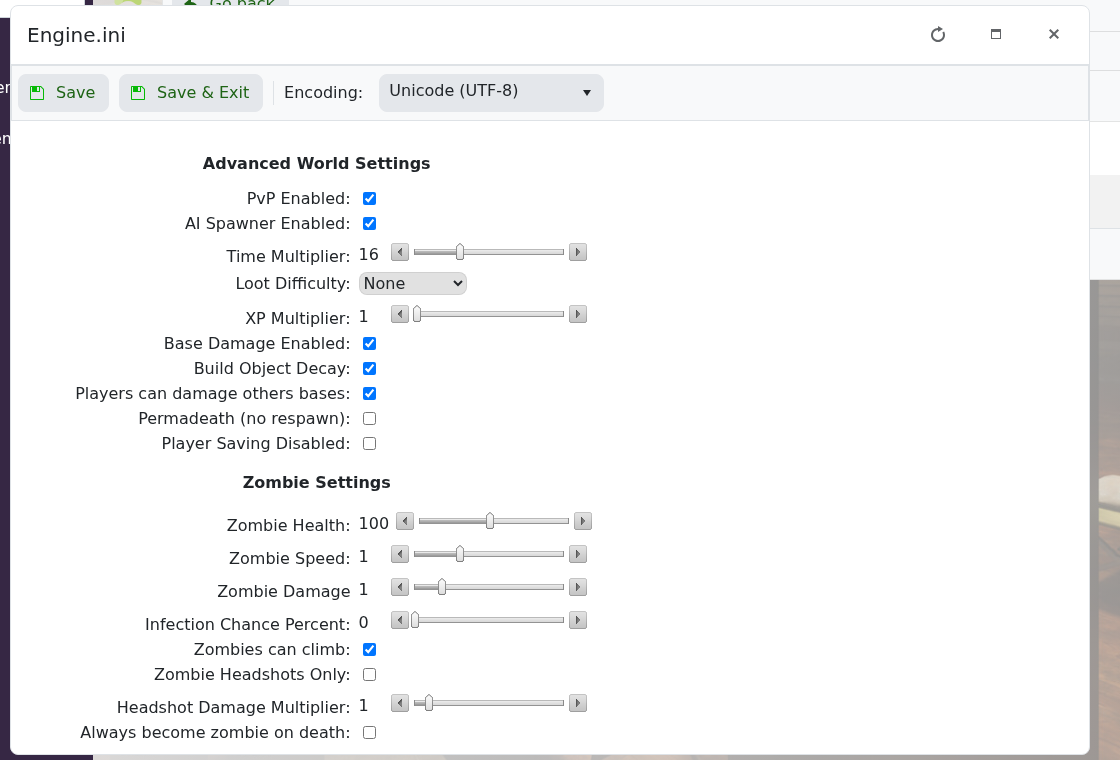Click the Save & Exit button
The height and width of the screenshot is (760, 1120).
point(191,93)
